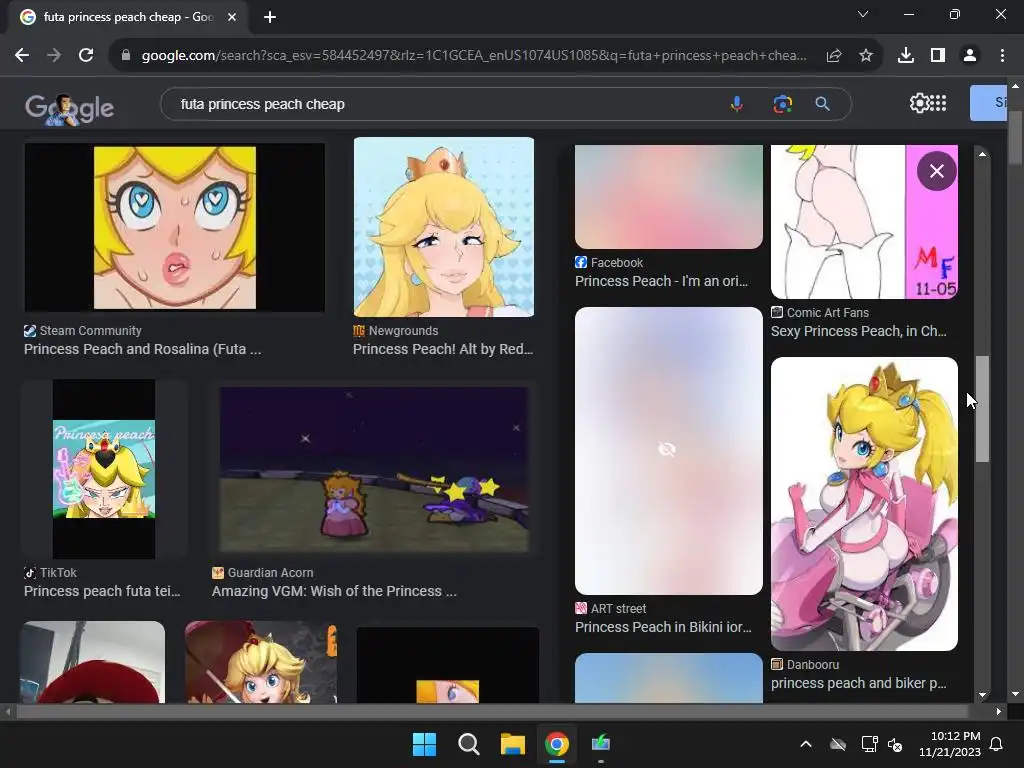The height and width of the screenshot is (768, 1024).
Task: View site information via lock icon
Action: tap(126, 56)
